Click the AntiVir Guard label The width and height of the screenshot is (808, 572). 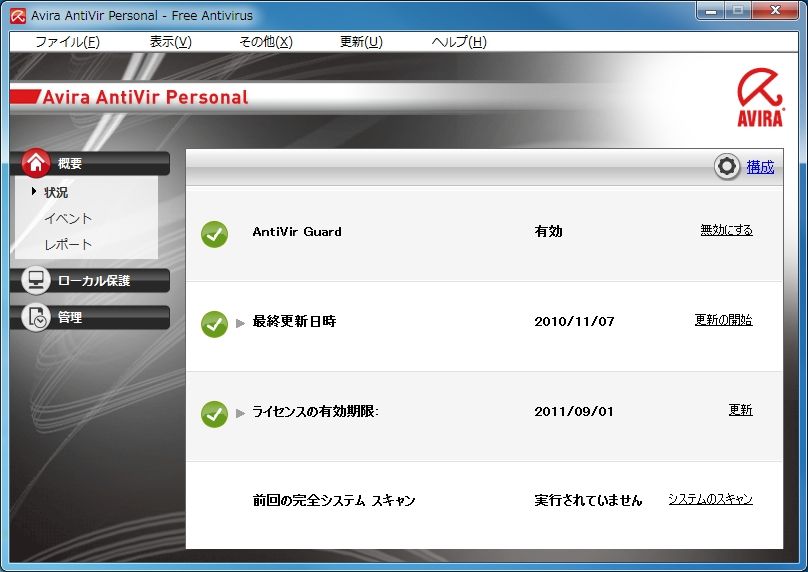click(297, 231)
